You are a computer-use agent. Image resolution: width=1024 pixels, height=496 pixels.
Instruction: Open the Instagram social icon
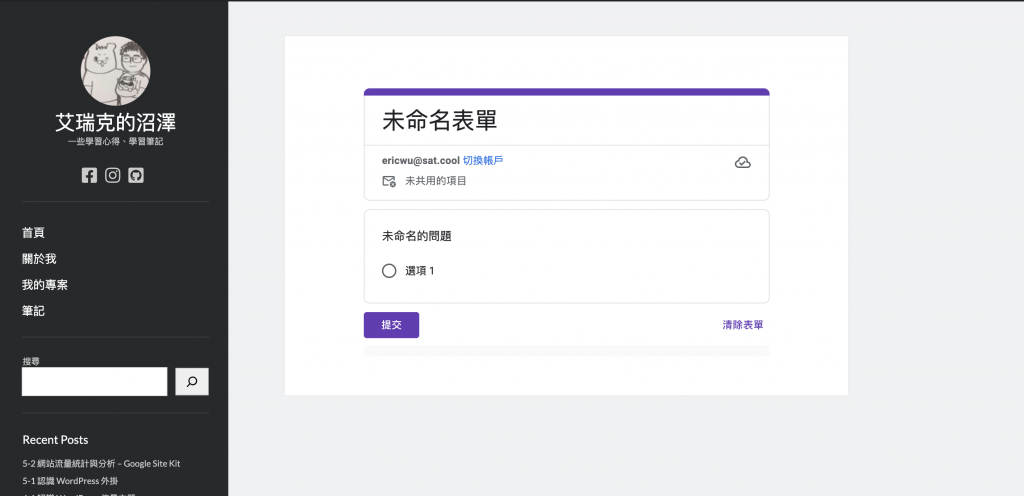[113, 176]
